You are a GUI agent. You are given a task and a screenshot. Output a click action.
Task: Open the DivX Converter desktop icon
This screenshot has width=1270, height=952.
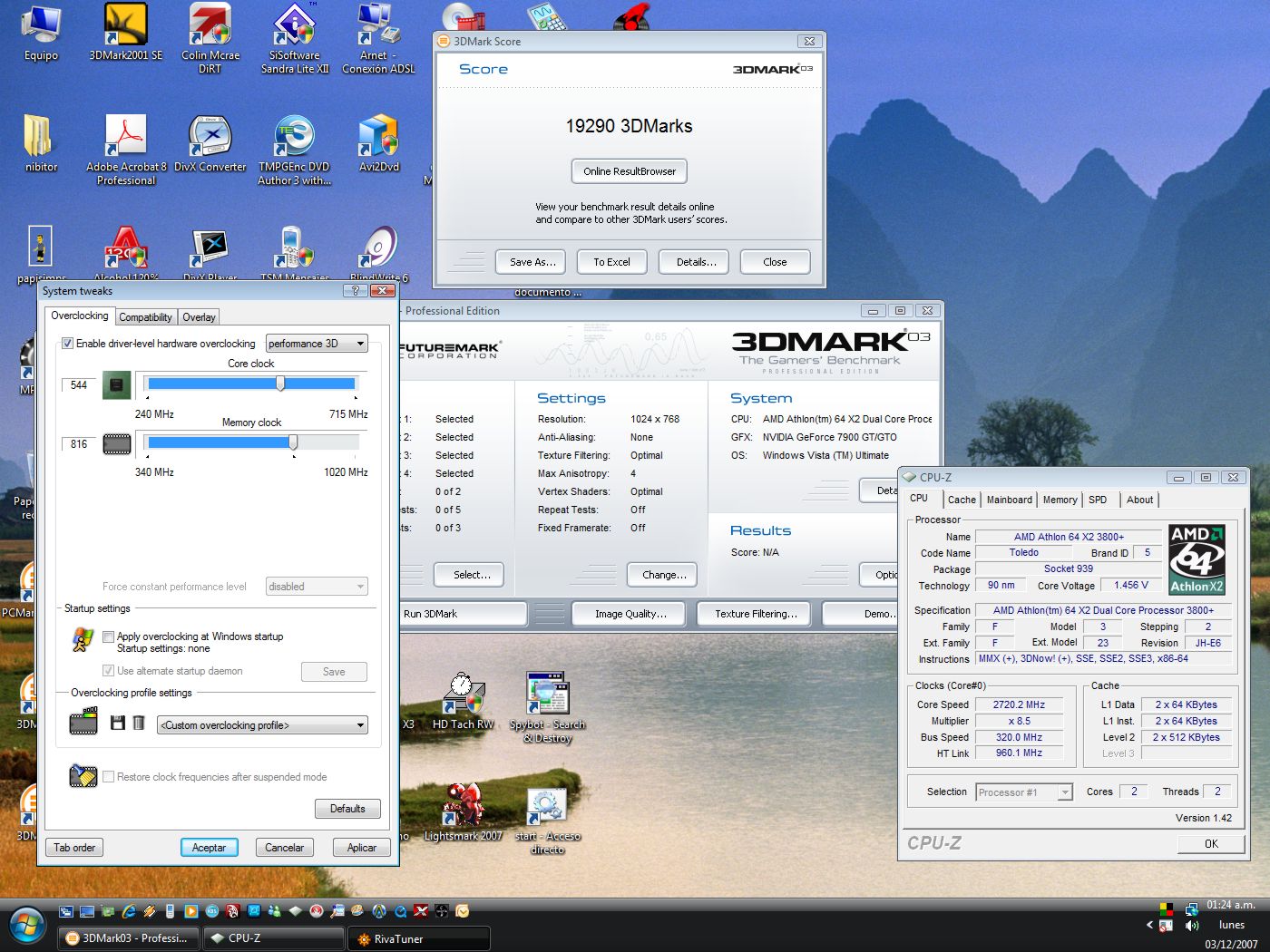[x=210, y=143]
